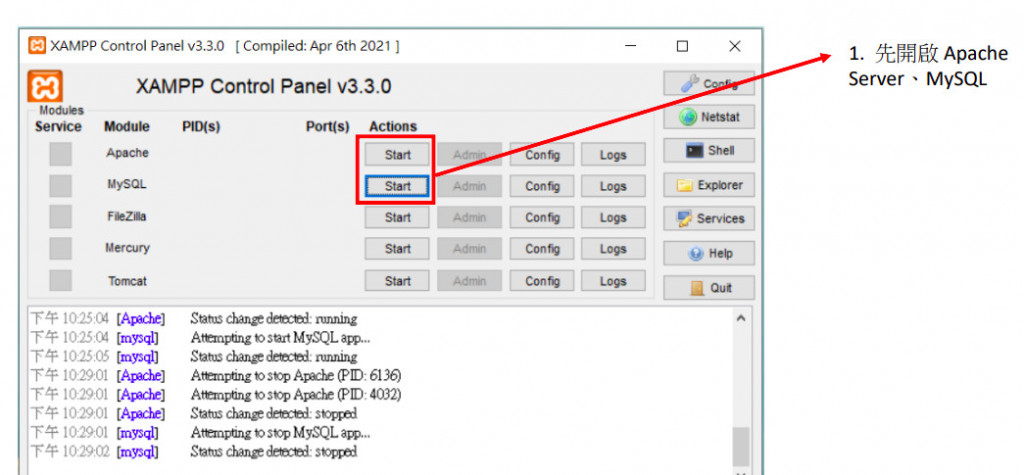The height and width of the screenshot is (475, 1024).
Task: Select the MySQL module name
Action: coord(127,184)
